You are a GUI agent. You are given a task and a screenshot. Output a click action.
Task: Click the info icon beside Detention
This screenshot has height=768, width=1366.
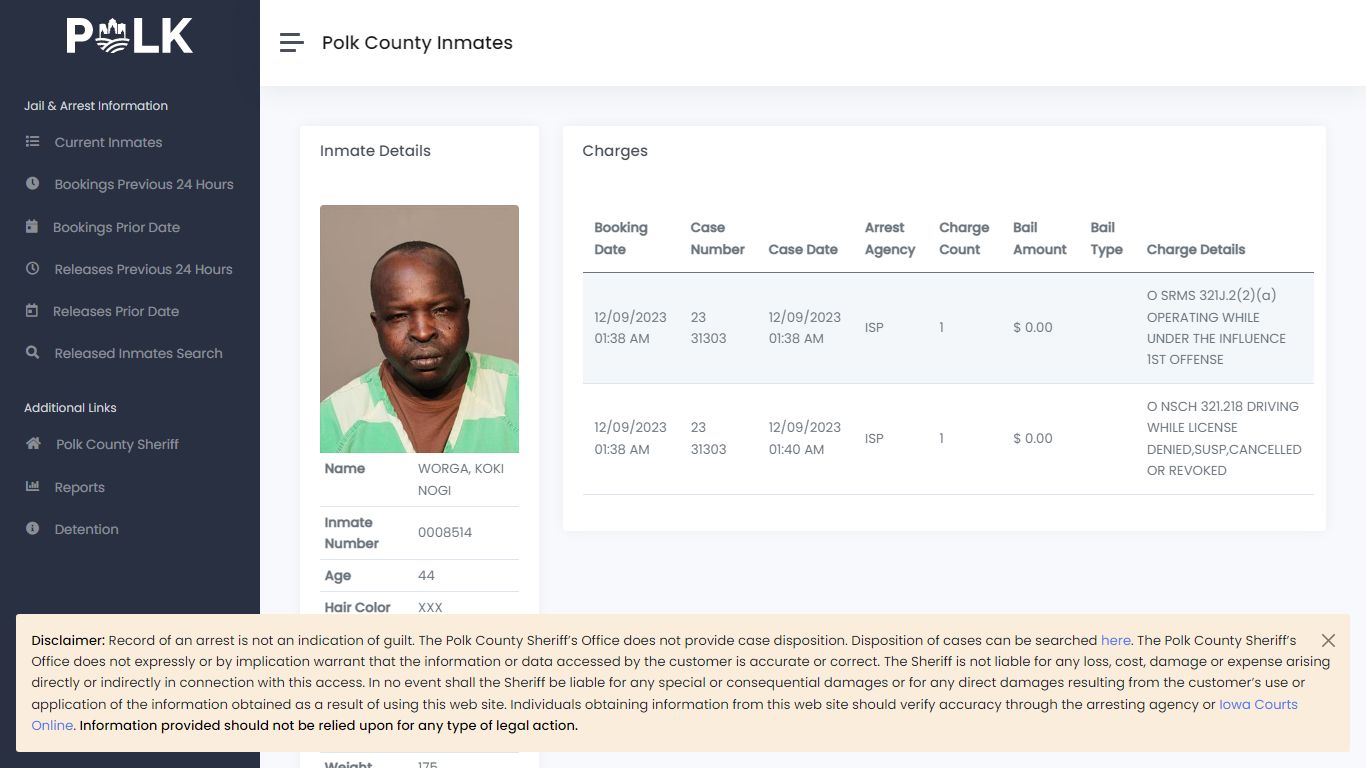click(33, 529)
